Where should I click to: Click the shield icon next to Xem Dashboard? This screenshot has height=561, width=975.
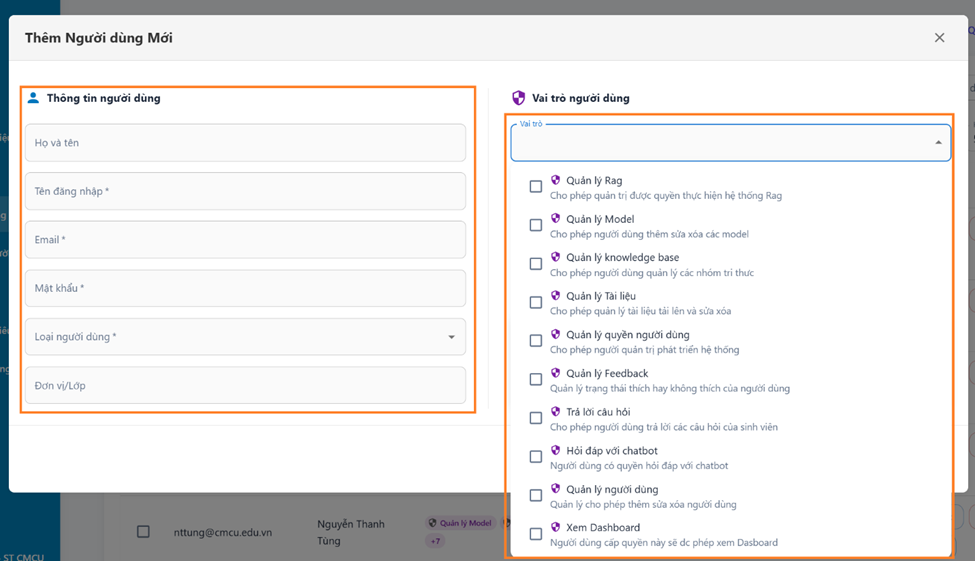556,527
